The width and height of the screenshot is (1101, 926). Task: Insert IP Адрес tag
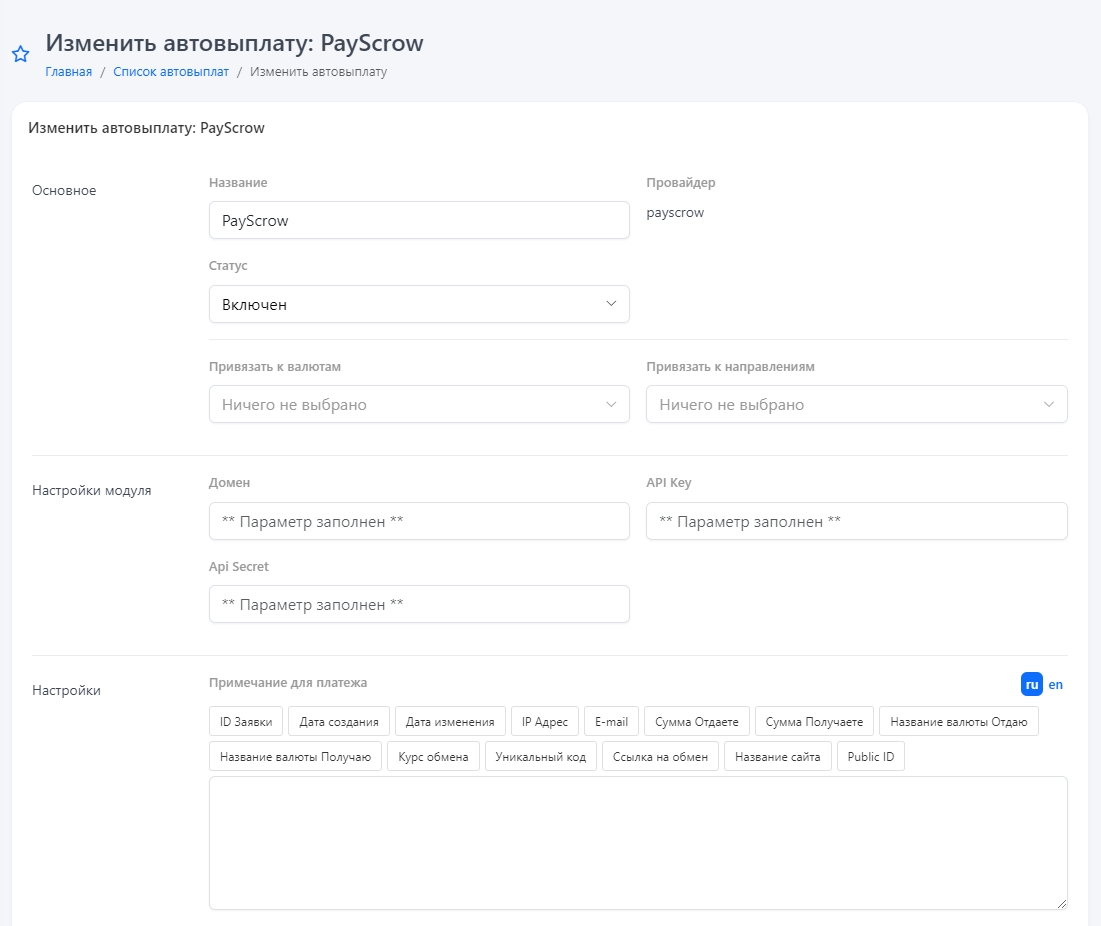[544, 721]
